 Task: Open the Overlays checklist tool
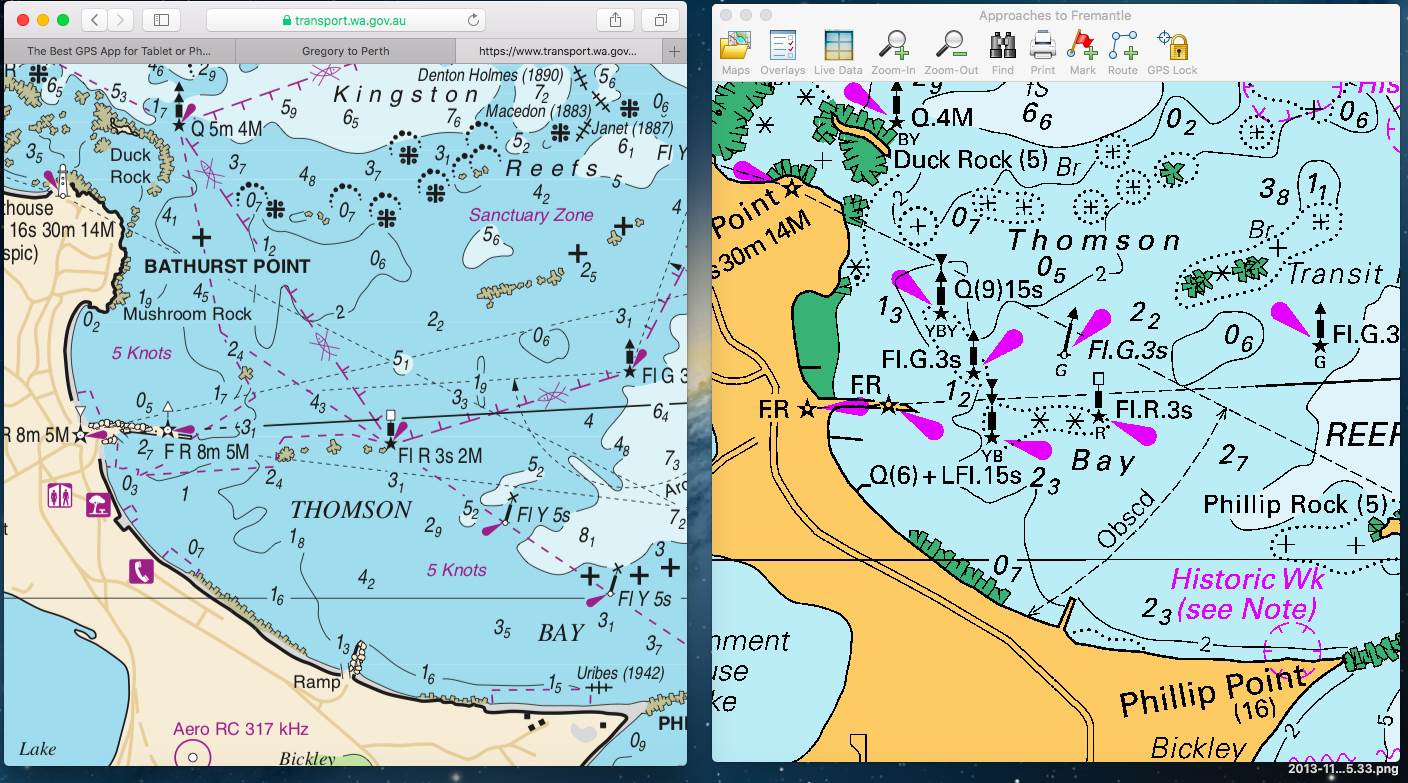click(782, 47)
